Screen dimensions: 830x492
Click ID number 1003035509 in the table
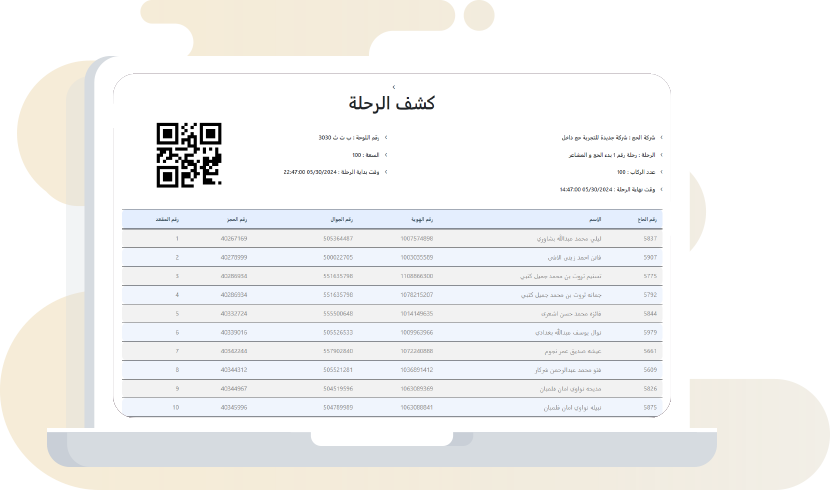pyautogui.click(x=416, y=257)
